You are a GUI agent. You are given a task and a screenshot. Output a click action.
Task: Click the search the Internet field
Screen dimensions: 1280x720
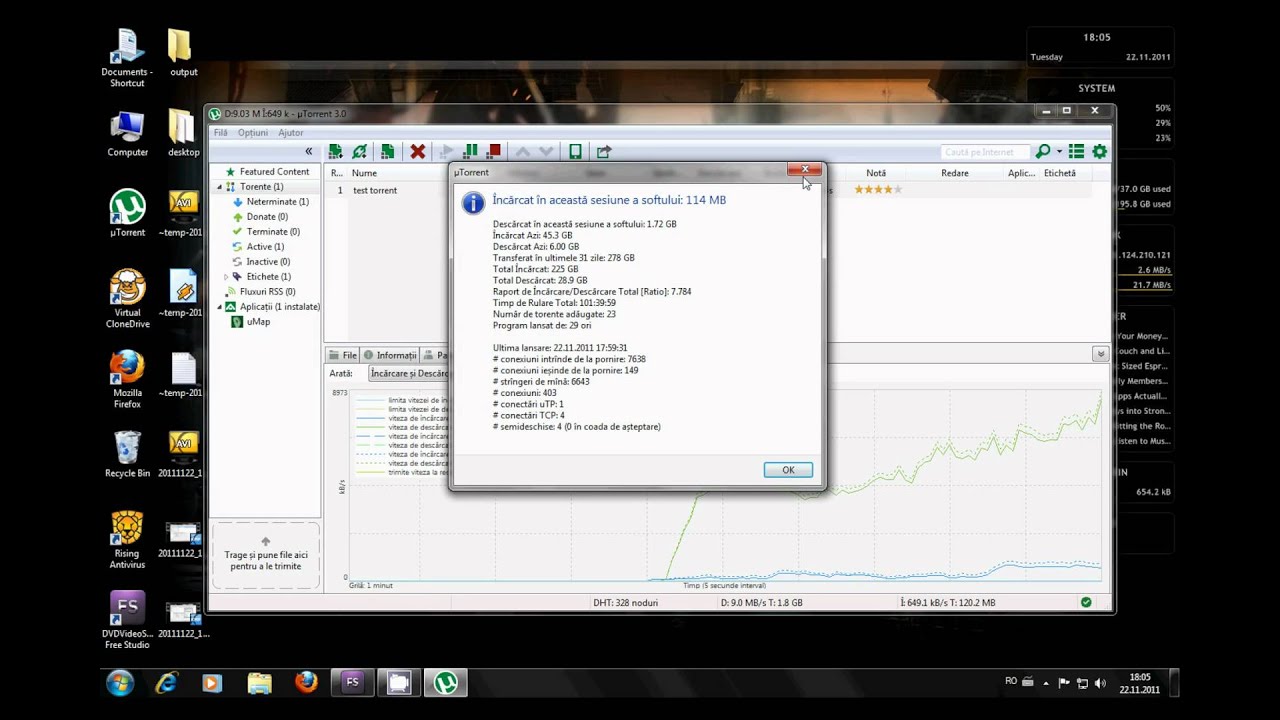[986, 152]
